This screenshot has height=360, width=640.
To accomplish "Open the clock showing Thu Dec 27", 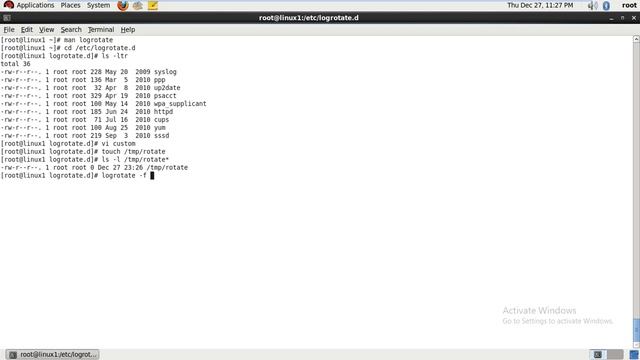I will tap(540, 5).
